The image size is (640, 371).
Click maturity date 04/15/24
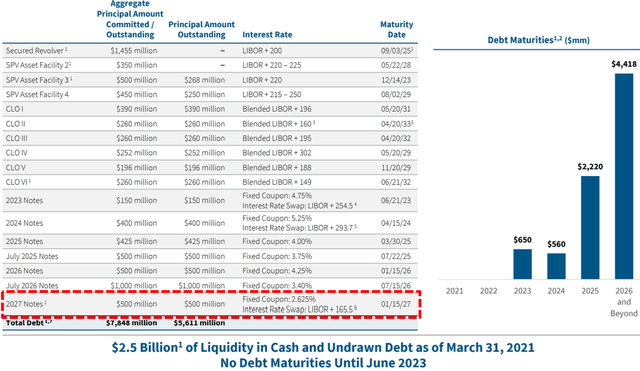[396, 223]
